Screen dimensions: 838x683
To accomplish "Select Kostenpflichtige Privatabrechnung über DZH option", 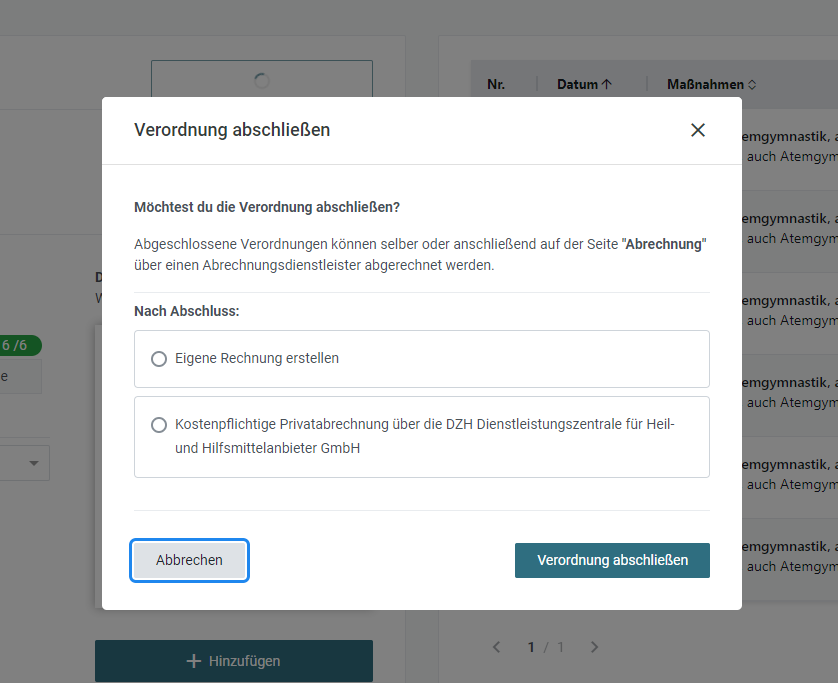I will tap(159, 425).
